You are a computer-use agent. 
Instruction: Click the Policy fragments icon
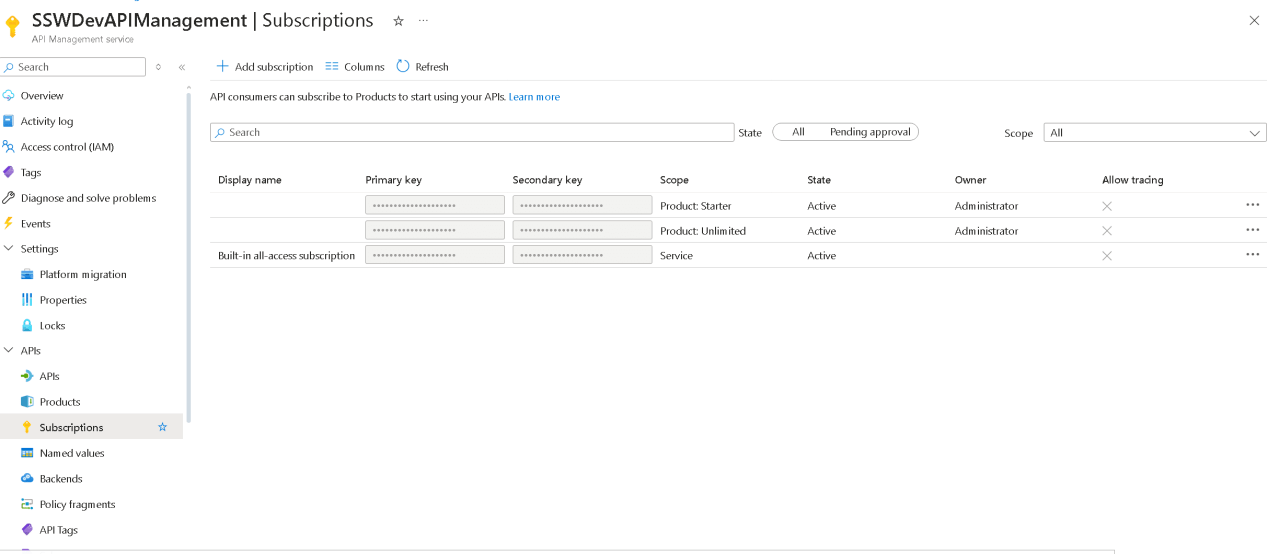pos(27,504)
